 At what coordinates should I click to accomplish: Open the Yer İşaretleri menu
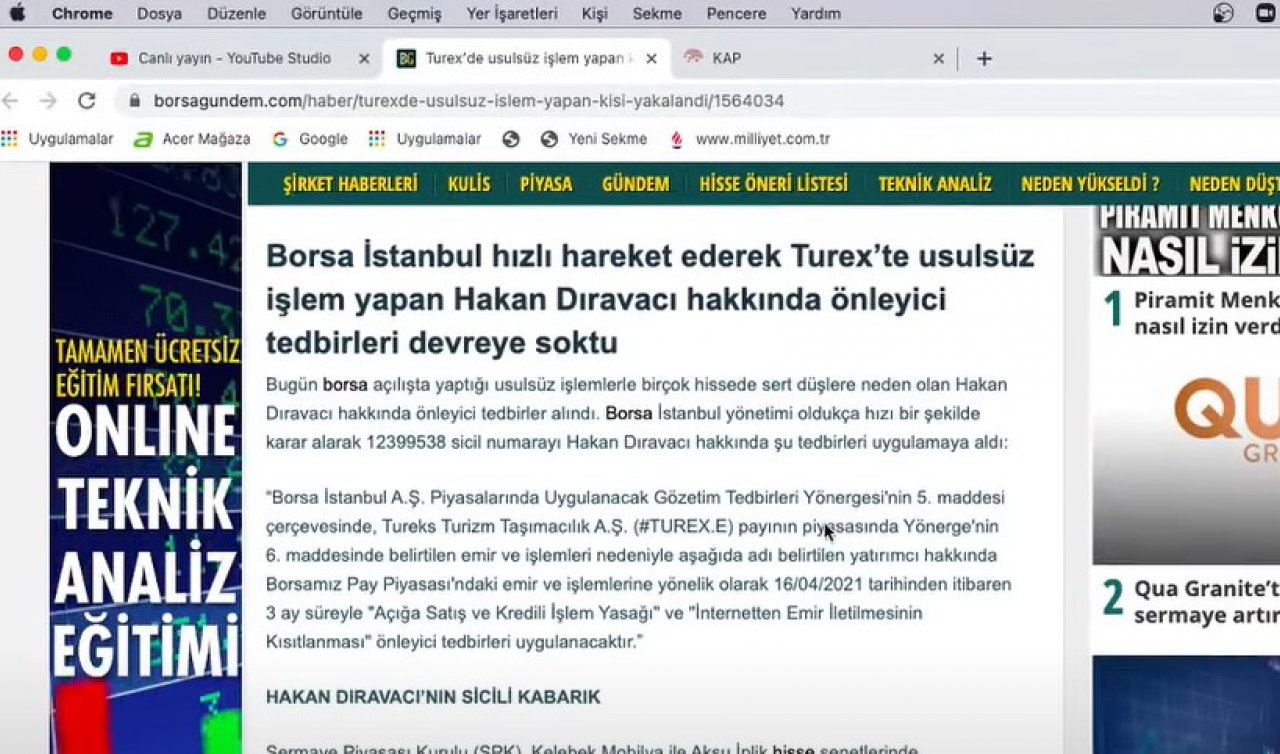click(x=512, y=14)
